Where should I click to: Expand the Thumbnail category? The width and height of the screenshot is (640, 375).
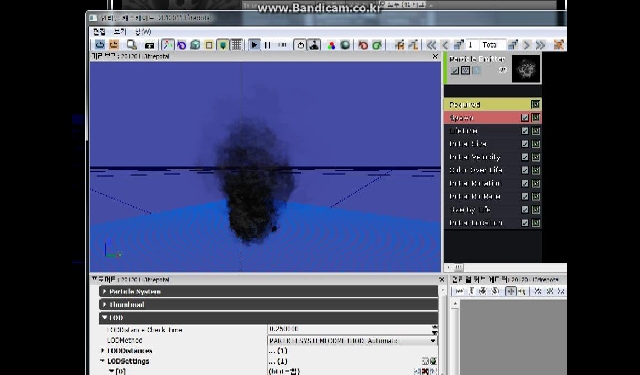104,304
